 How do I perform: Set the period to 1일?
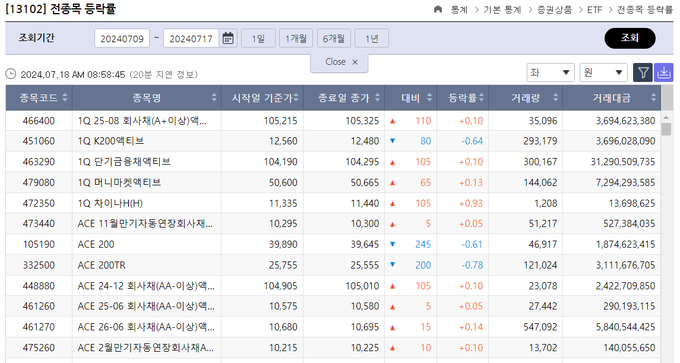(258, 39)
